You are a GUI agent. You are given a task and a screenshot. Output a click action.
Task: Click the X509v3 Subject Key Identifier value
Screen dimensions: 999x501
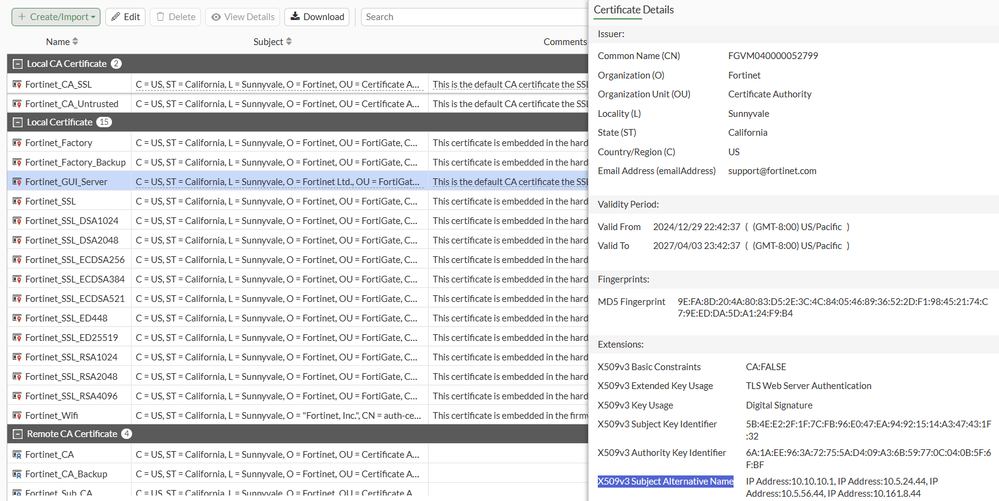[x=868, y=430]
